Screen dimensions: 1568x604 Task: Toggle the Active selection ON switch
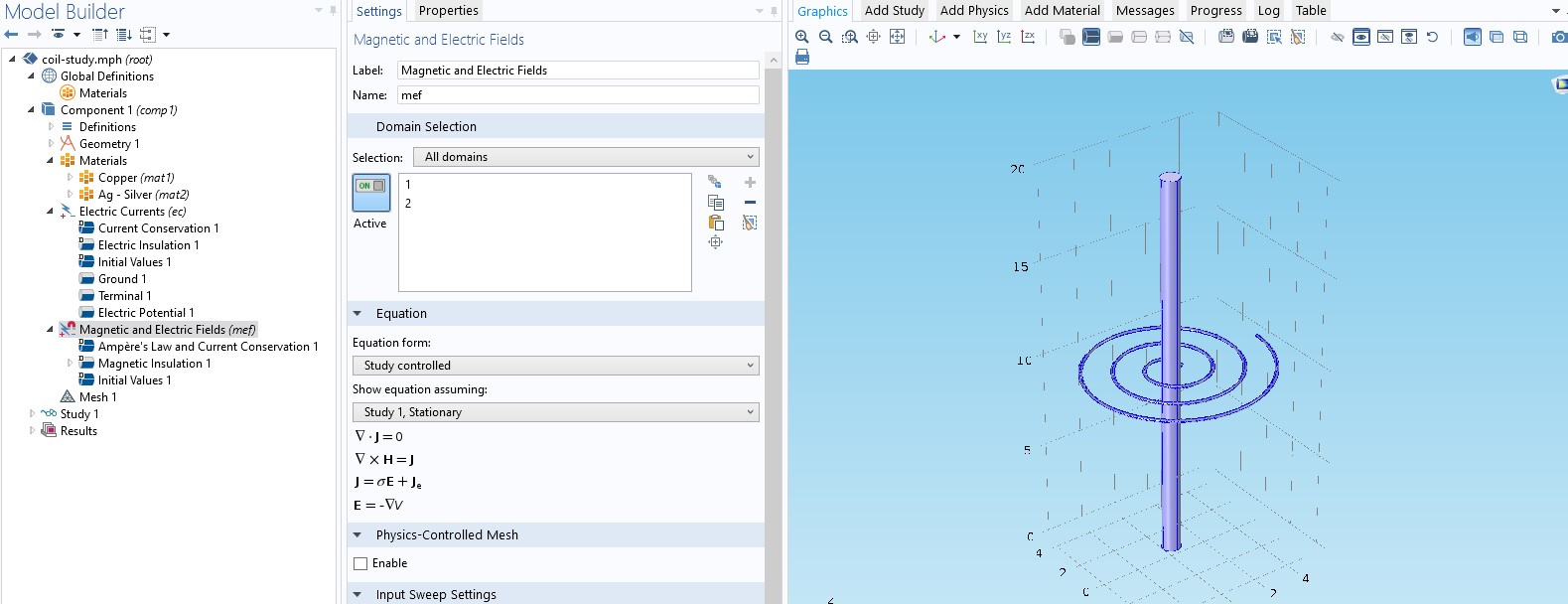pos(371,192)
